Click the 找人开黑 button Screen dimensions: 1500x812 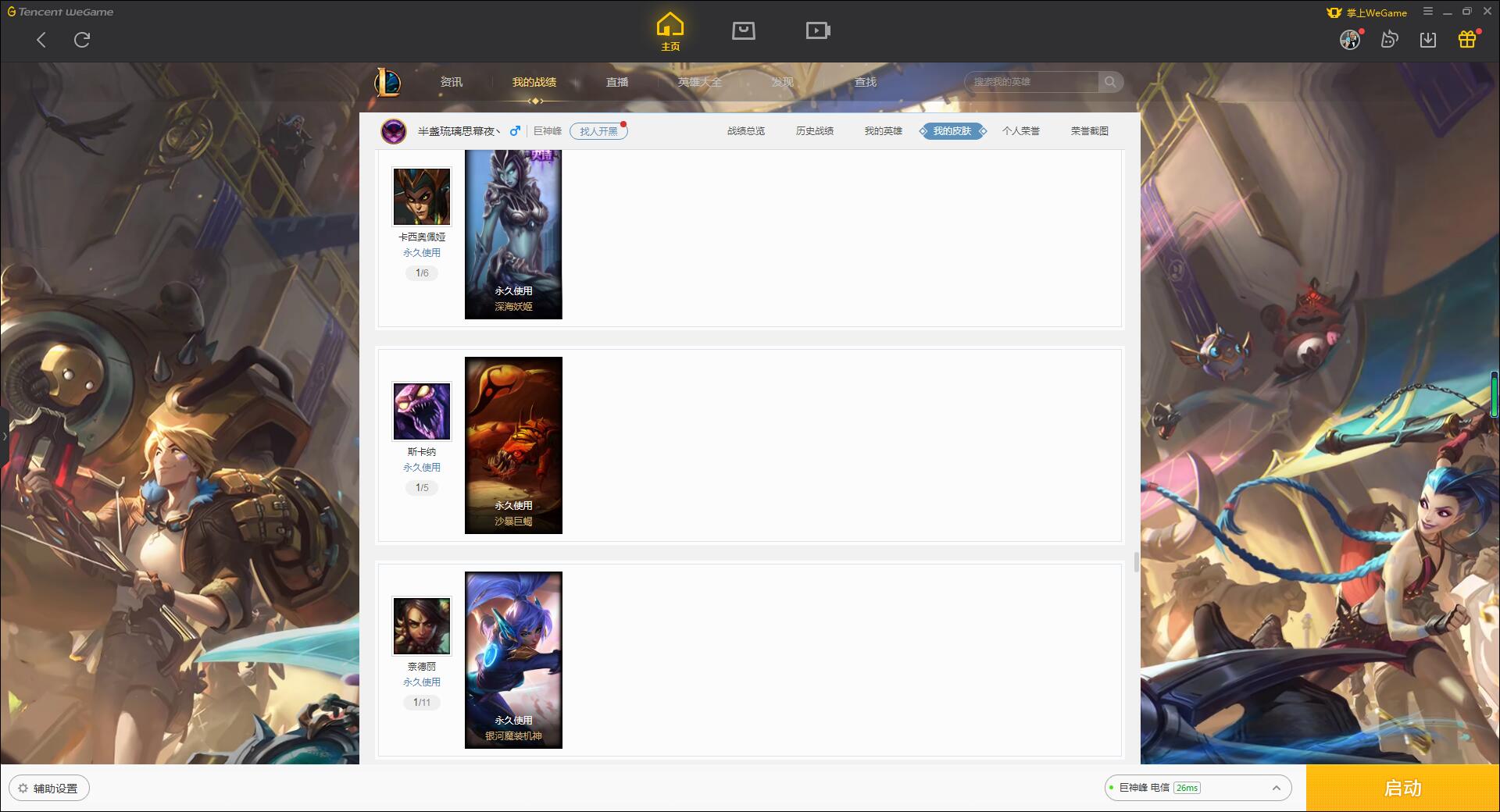(598, 131)
